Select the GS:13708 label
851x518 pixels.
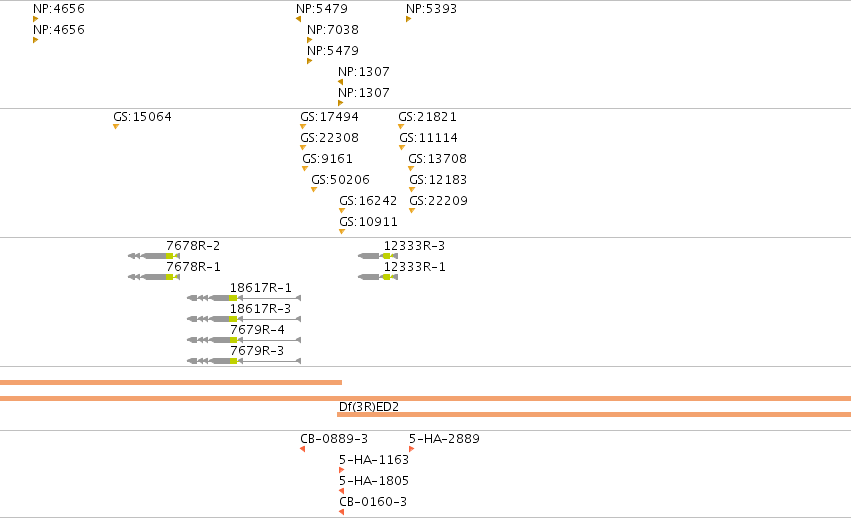coord(437,159)
